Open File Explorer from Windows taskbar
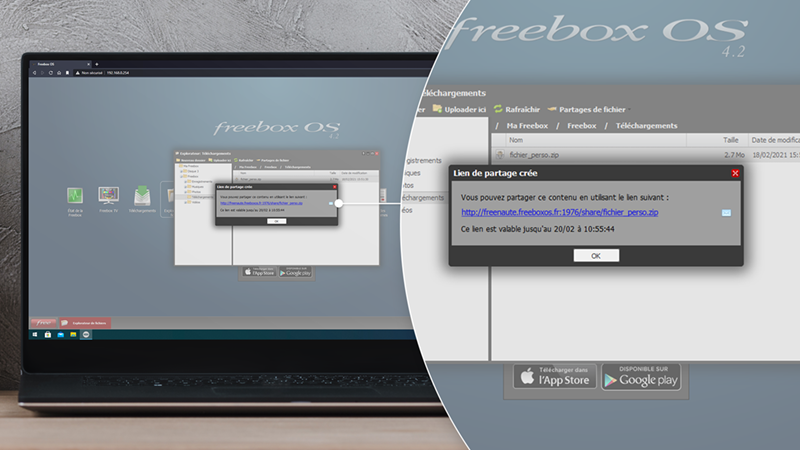The width and height of the screenshot is (800, 450). tap(73, 335)
